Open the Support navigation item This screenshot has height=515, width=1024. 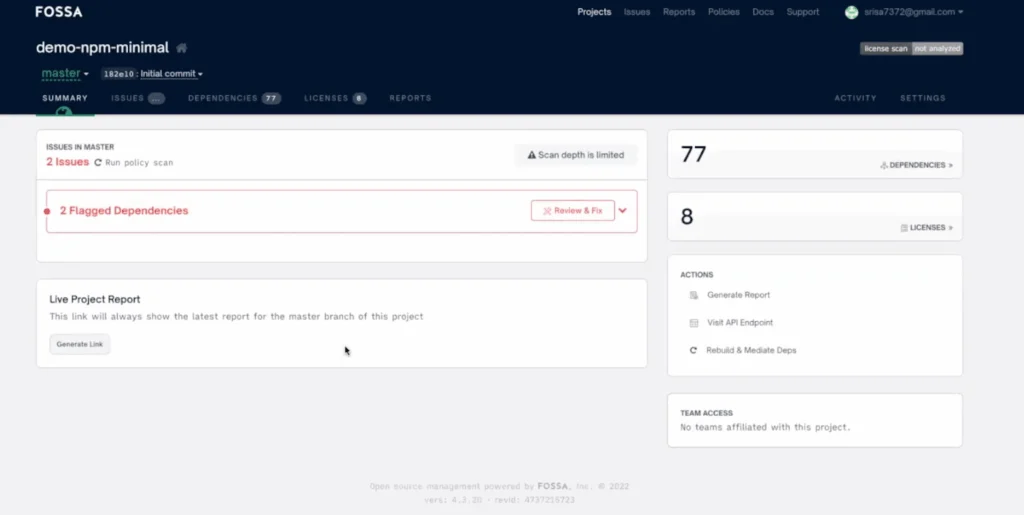(x=803, y=12)
